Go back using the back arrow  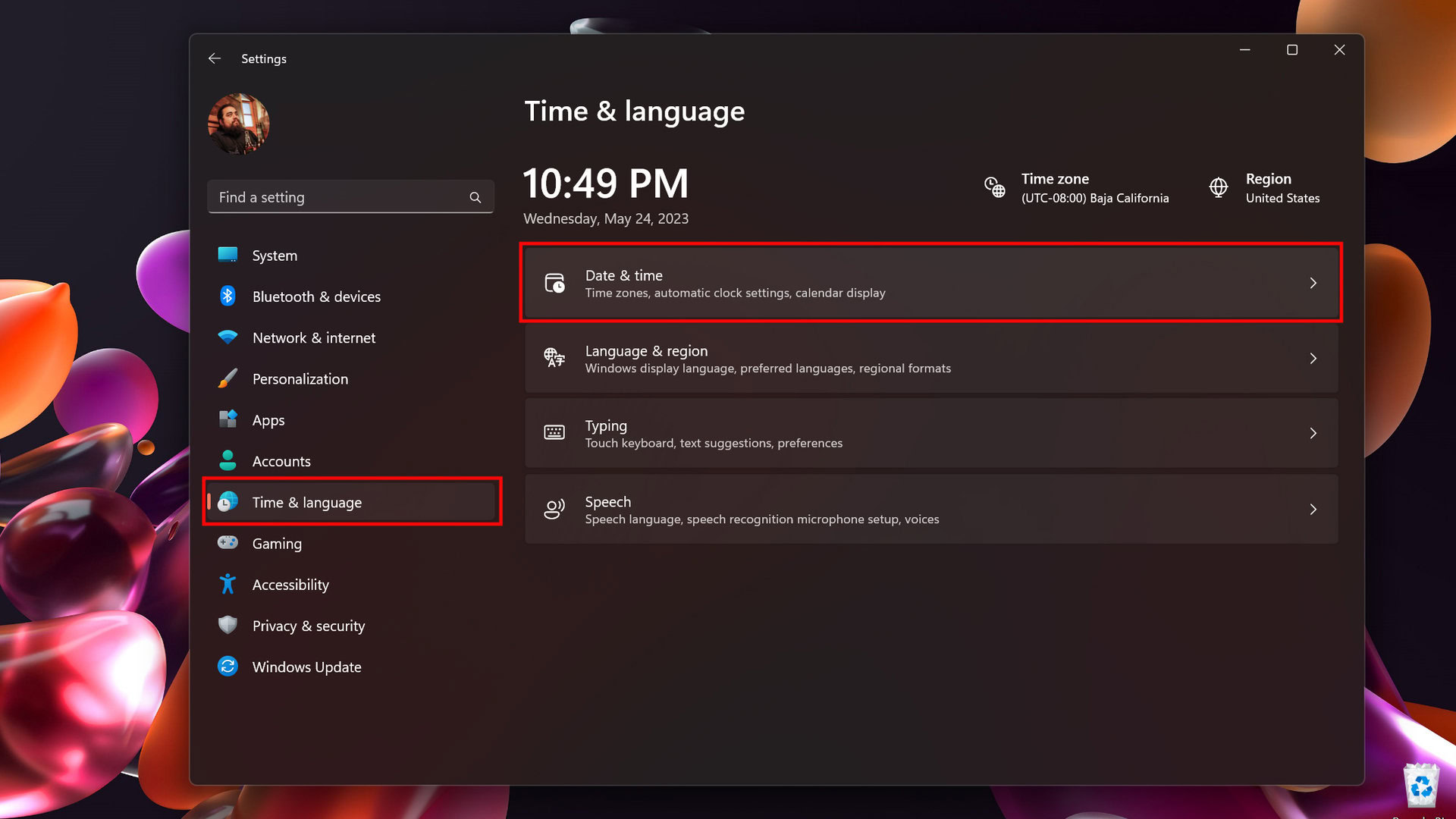click(x=215, y=58)
